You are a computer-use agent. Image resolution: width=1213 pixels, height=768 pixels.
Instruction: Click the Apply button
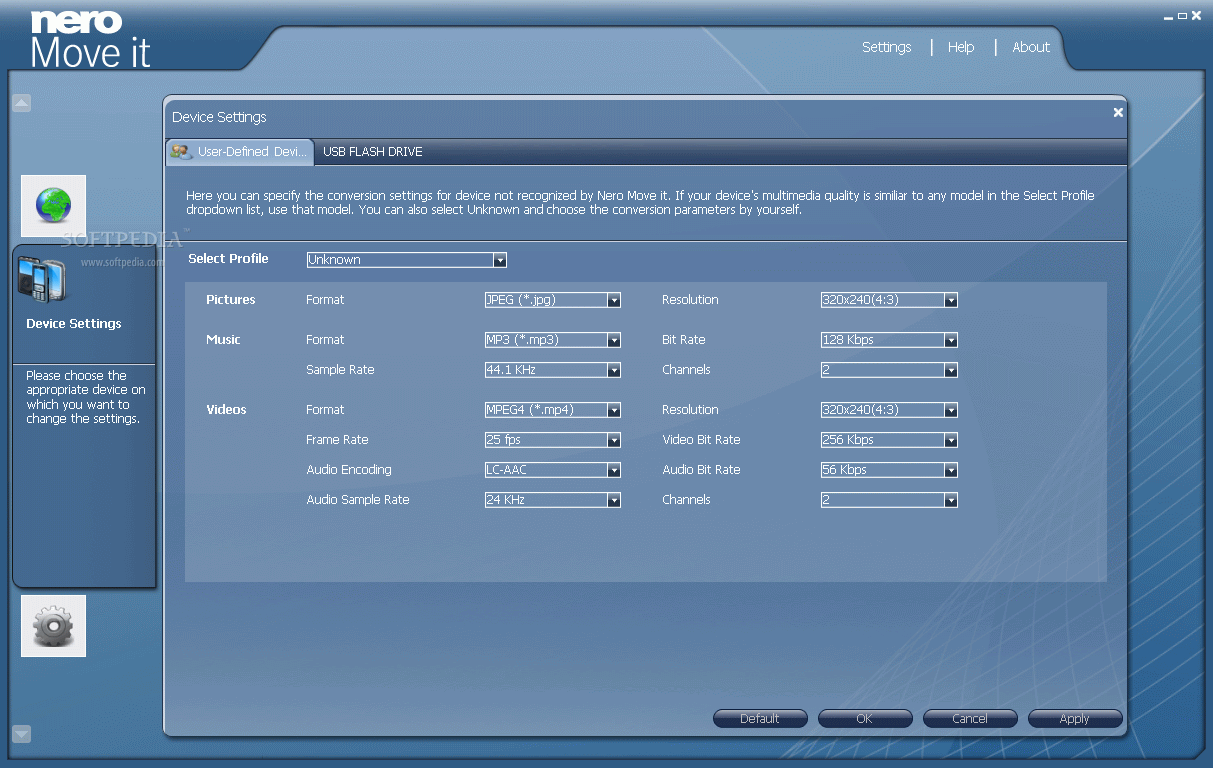1075,719
